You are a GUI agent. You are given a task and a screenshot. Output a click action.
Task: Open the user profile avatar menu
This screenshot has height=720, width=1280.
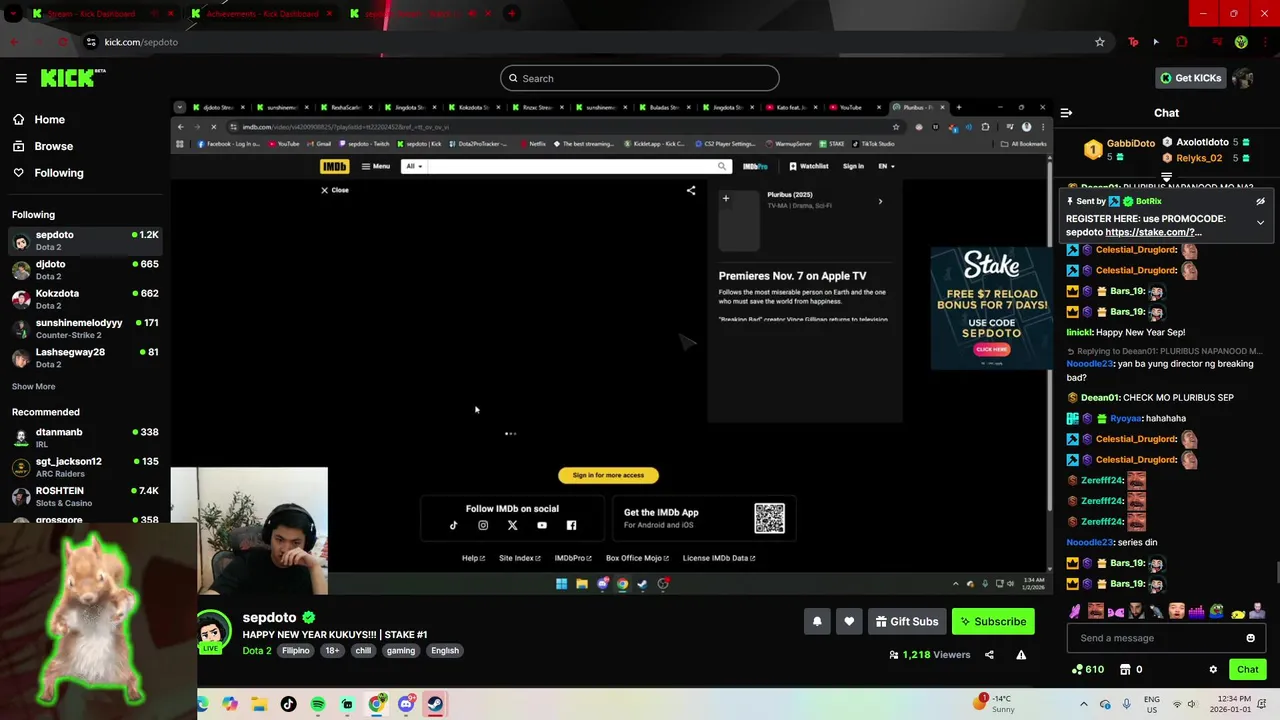pyautogui.click(x=1243, y=78)
